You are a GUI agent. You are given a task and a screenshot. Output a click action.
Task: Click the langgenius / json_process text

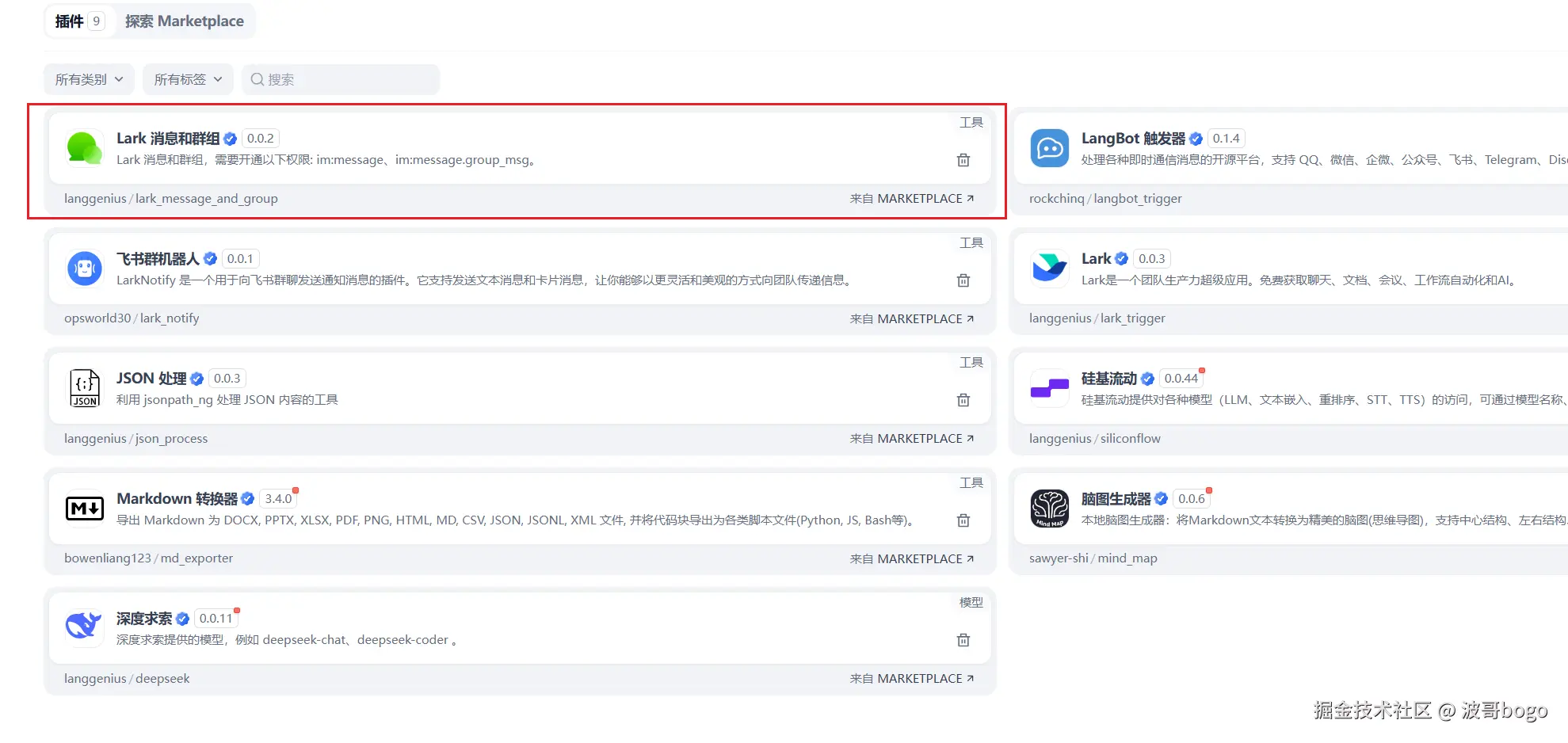136,439
